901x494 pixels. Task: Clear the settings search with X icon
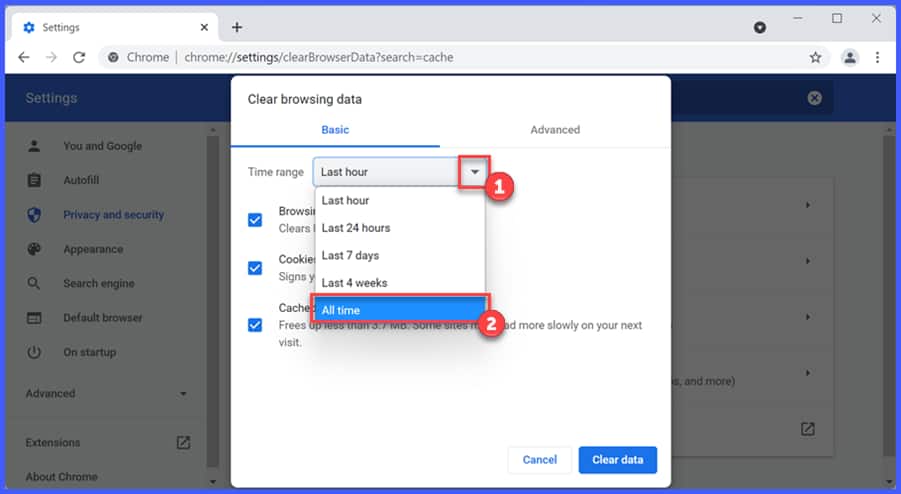(x=814, y=98)
